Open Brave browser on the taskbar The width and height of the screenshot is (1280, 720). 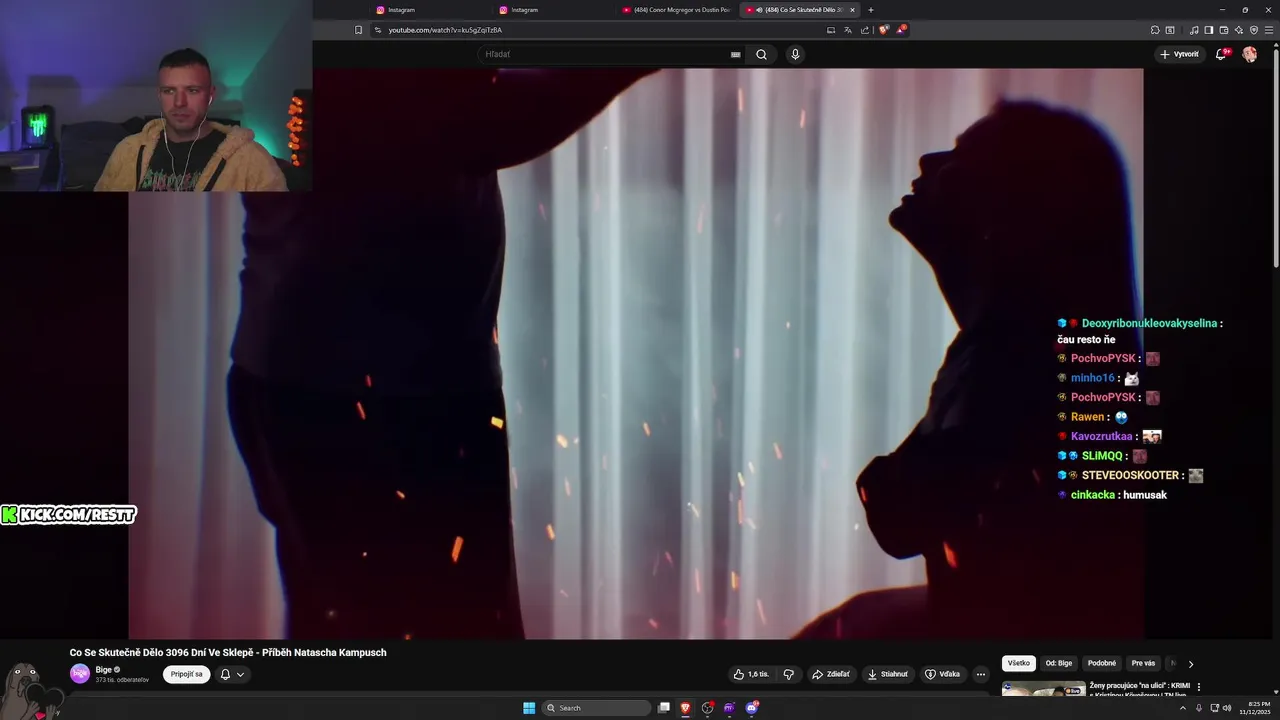(x=685, y=708)
